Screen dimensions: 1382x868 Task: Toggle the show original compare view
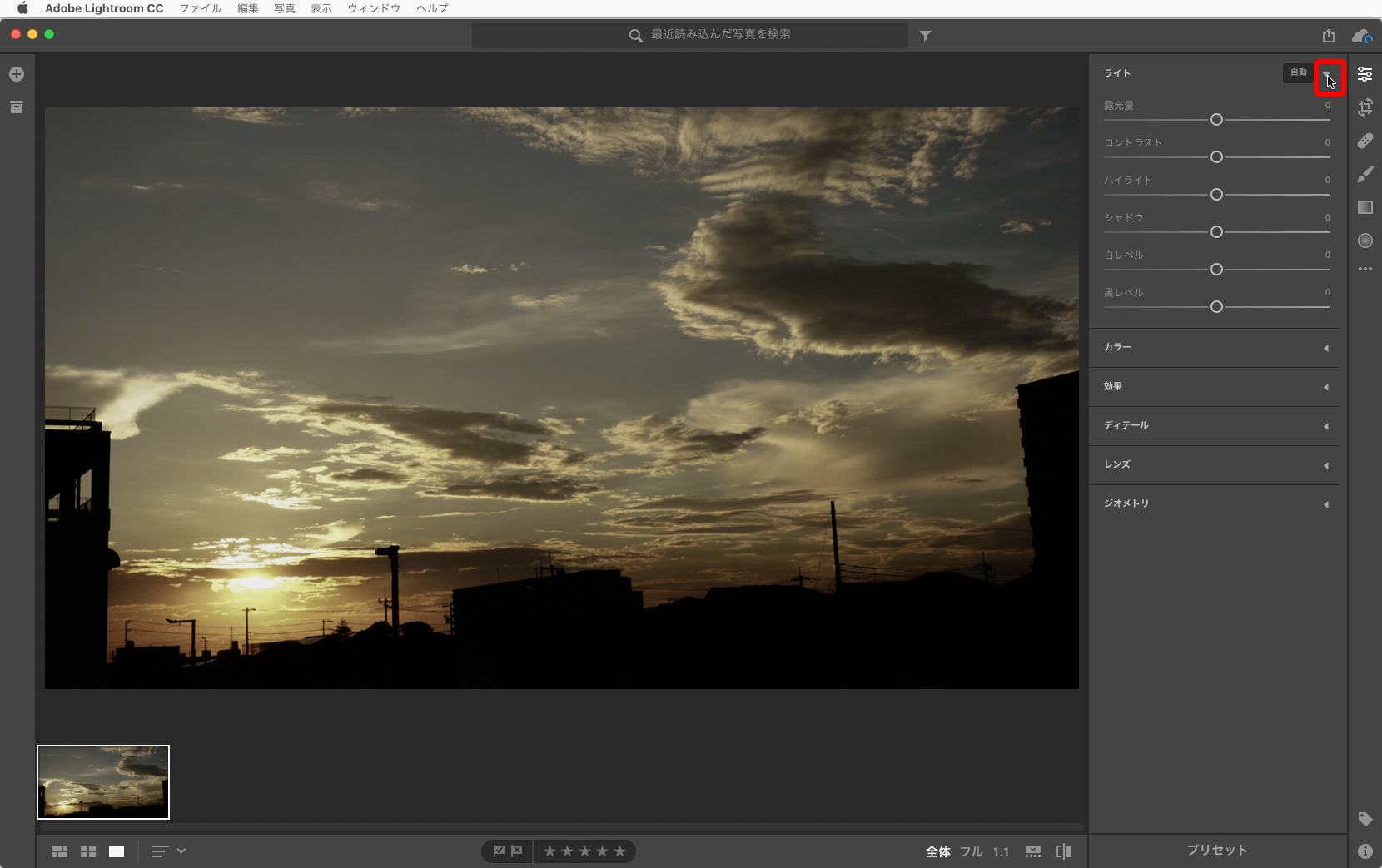click(x=1063, y=851)
